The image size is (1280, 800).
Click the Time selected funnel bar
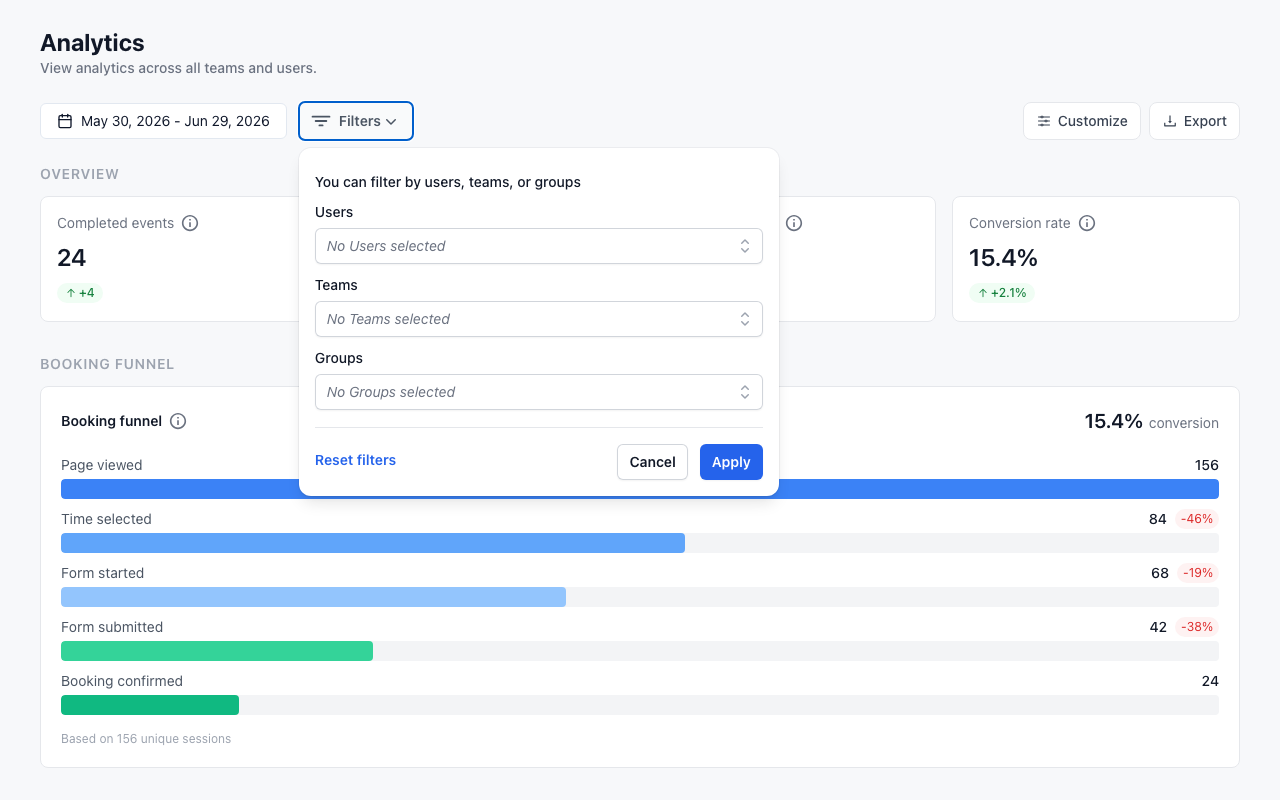click(x=373, y=543)
